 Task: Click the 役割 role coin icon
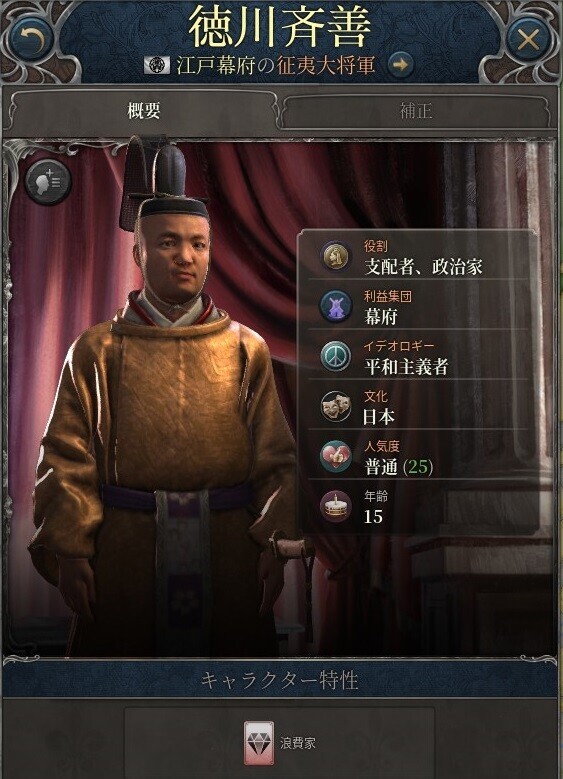(335, 256)
